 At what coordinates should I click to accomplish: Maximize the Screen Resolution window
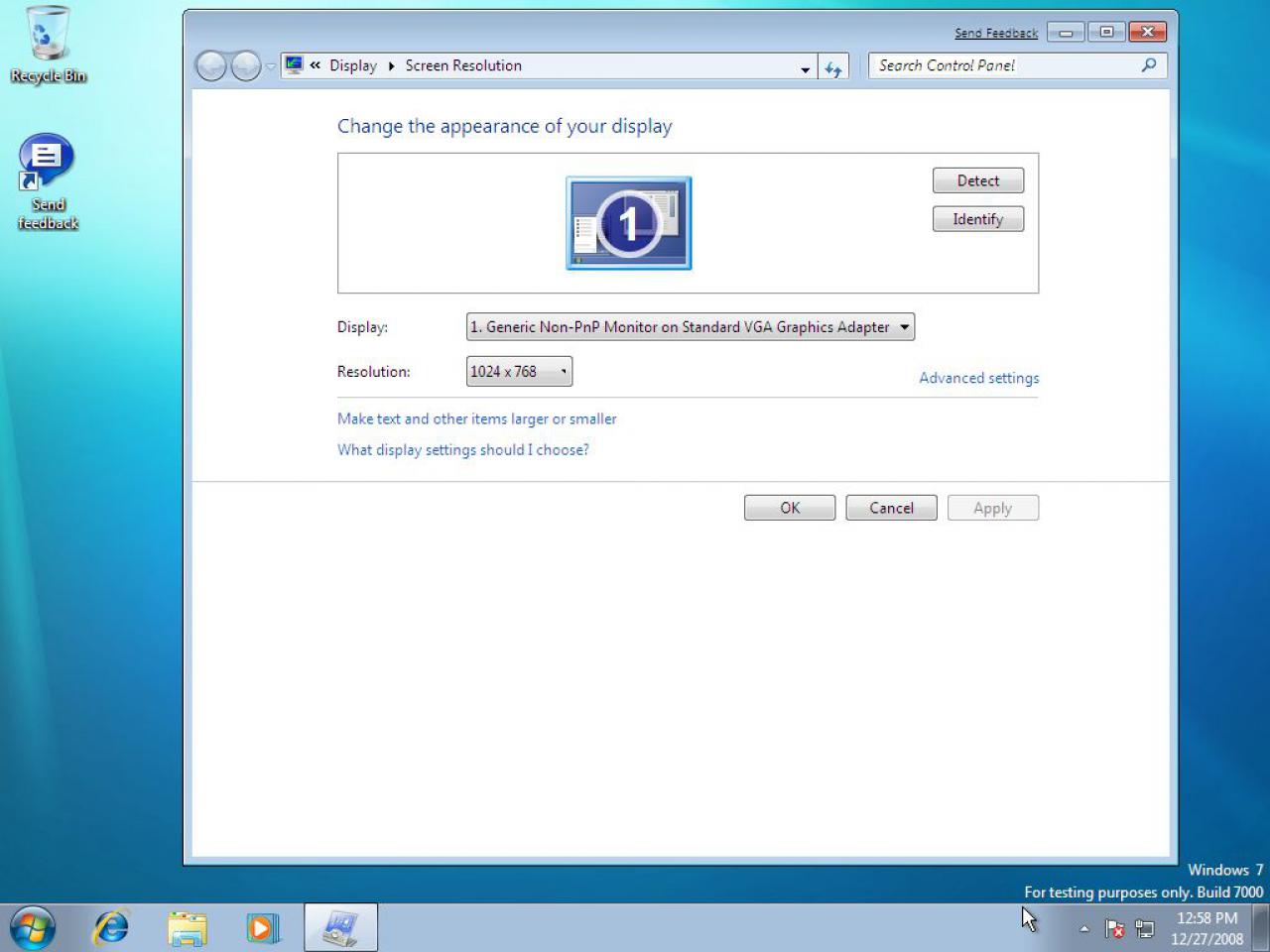coord(1106,32)
